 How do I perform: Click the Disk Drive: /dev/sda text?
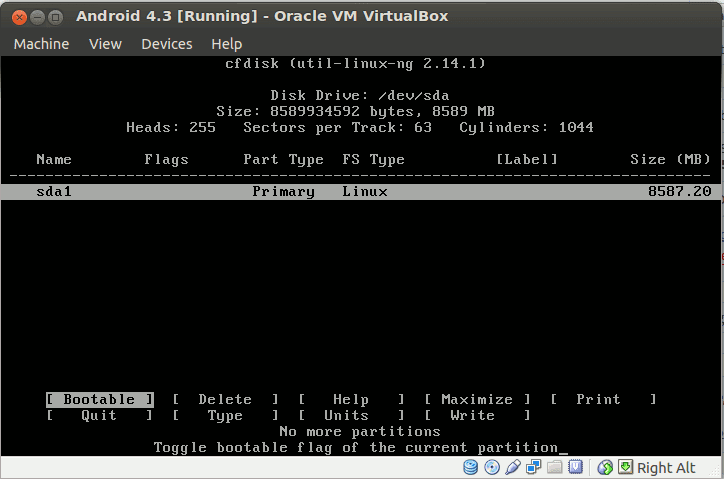pyautogui.click(x=360, y=96)
